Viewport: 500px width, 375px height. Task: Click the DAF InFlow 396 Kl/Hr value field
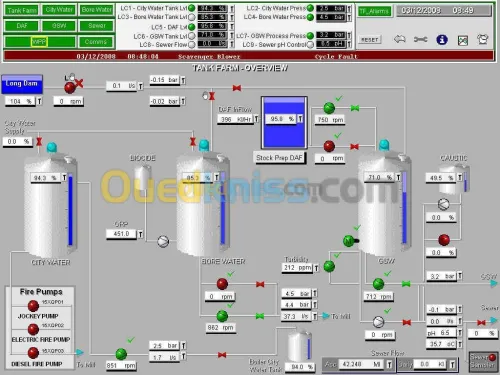tap(236, 119)
